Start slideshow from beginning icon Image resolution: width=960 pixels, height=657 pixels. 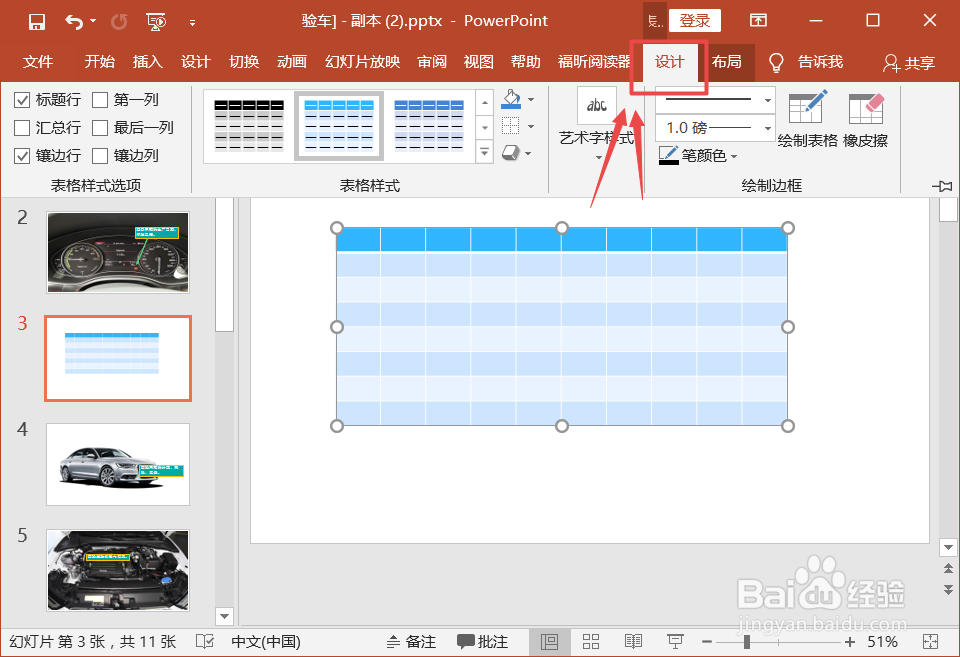[x=156, y=22]
